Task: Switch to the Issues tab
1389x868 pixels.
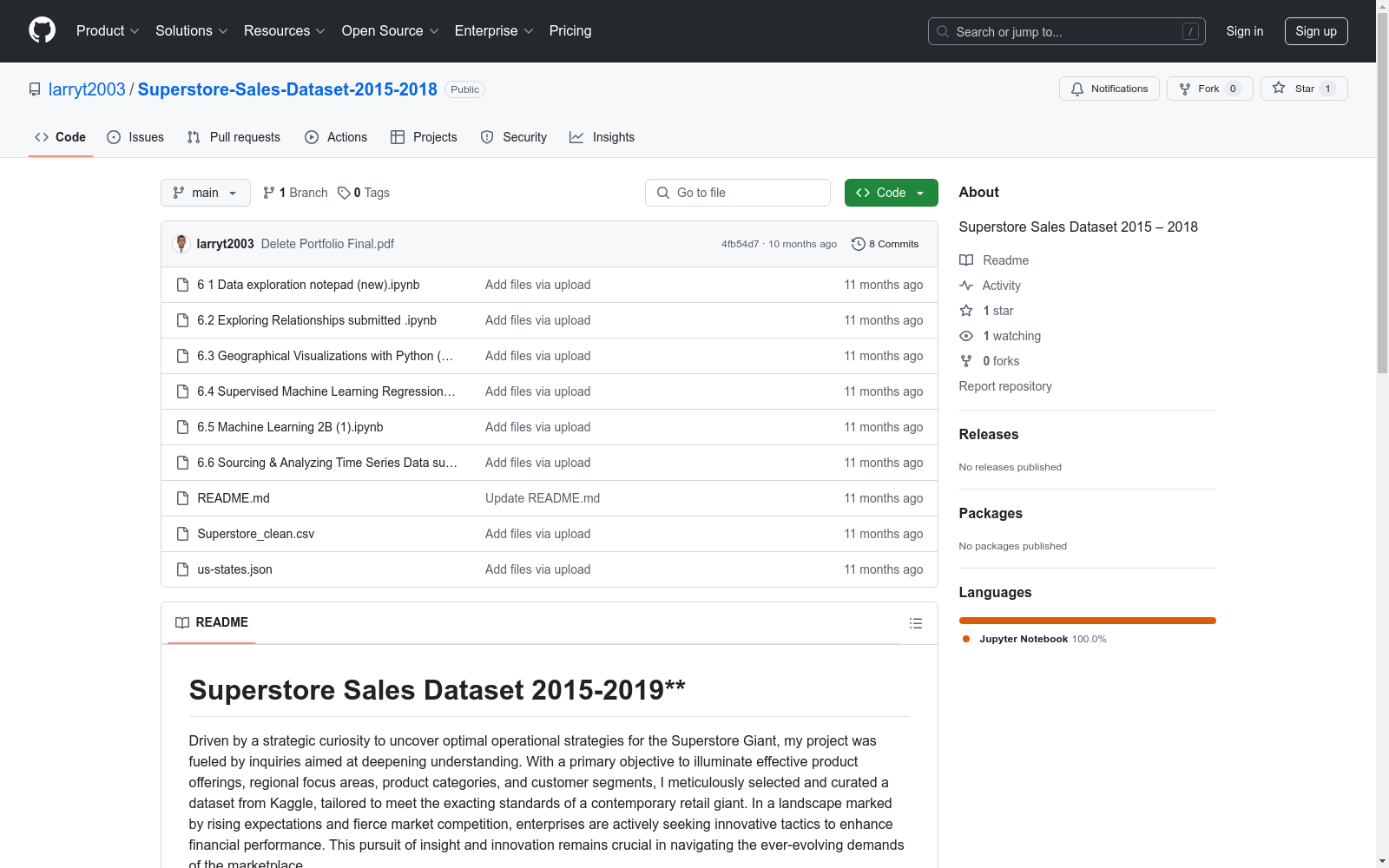Action: (135, 137)
